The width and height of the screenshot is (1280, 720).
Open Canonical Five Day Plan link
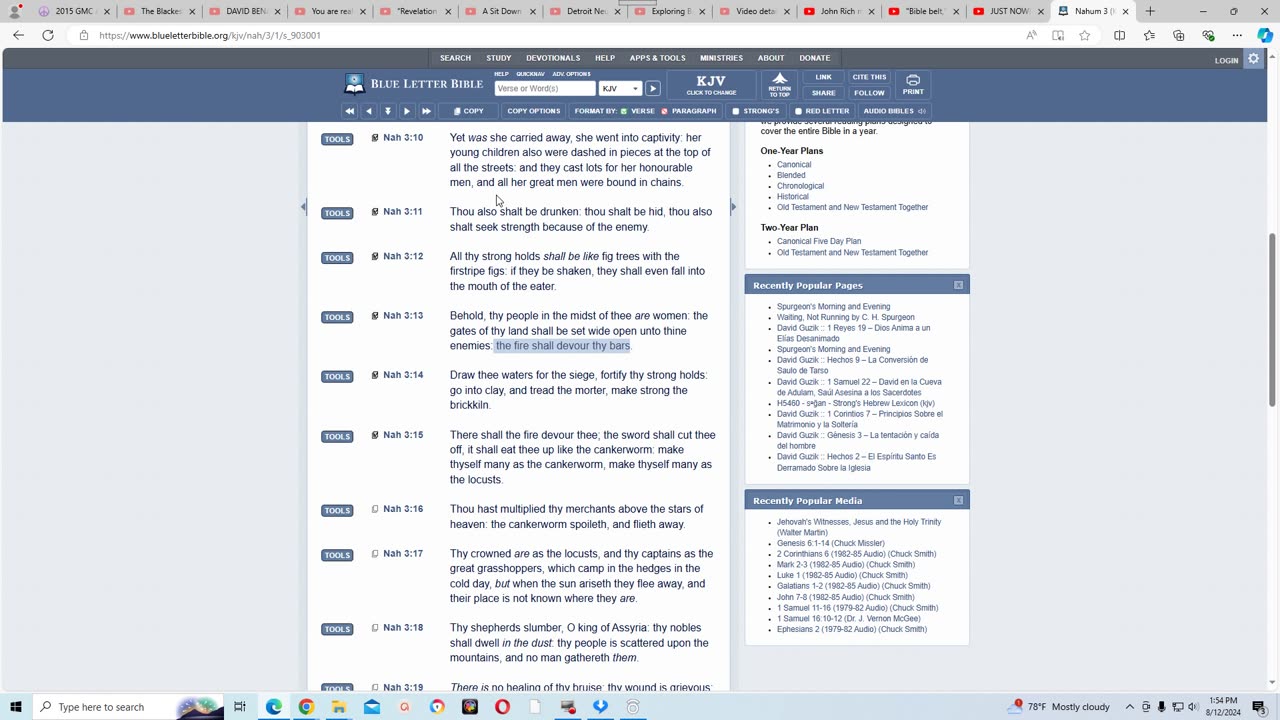tap(819, 241)
